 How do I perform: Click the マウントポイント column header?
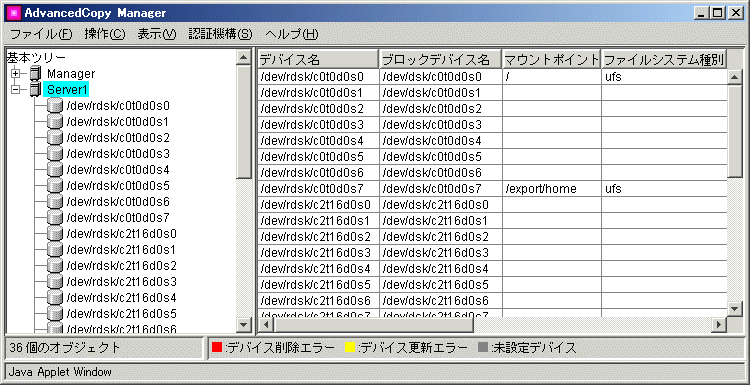click(x=551, y=59)
